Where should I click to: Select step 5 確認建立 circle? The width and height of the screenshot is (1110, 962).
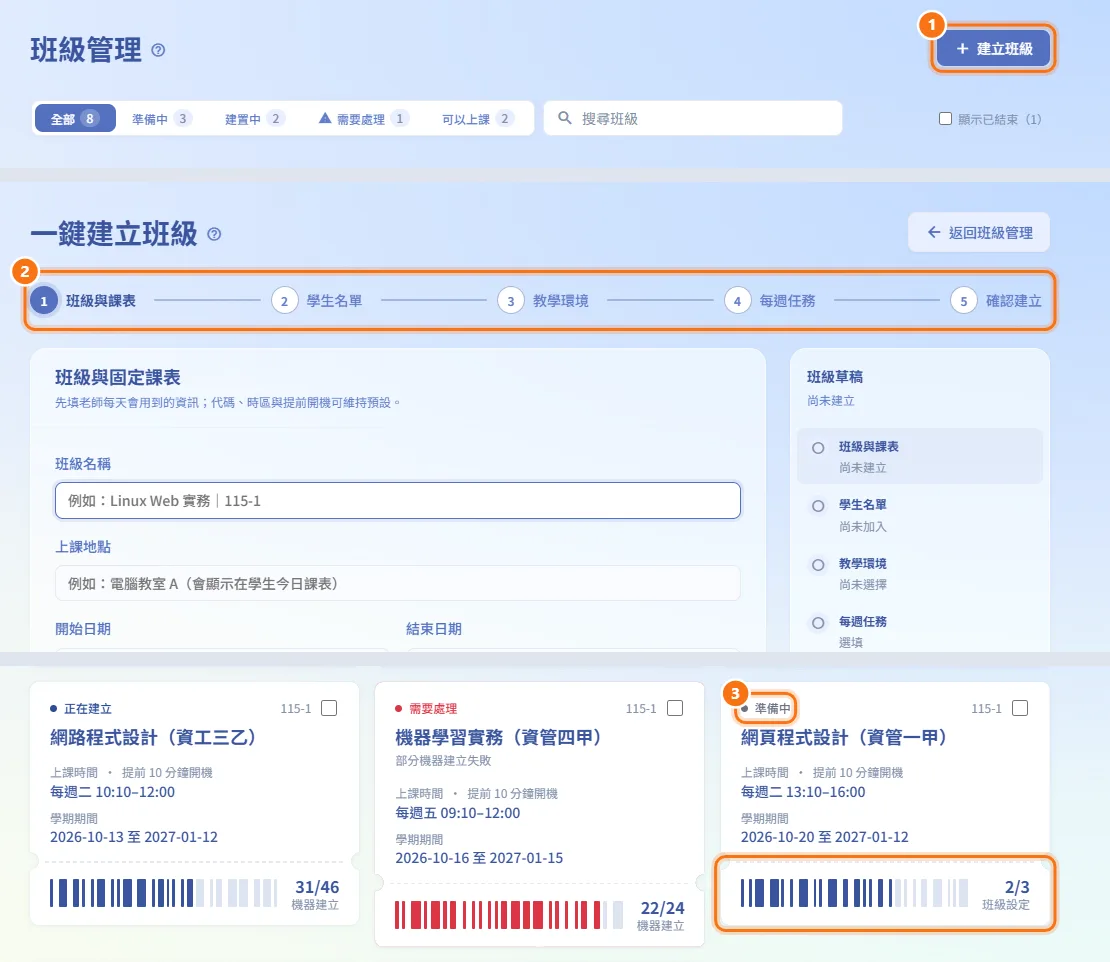point(963,301)
